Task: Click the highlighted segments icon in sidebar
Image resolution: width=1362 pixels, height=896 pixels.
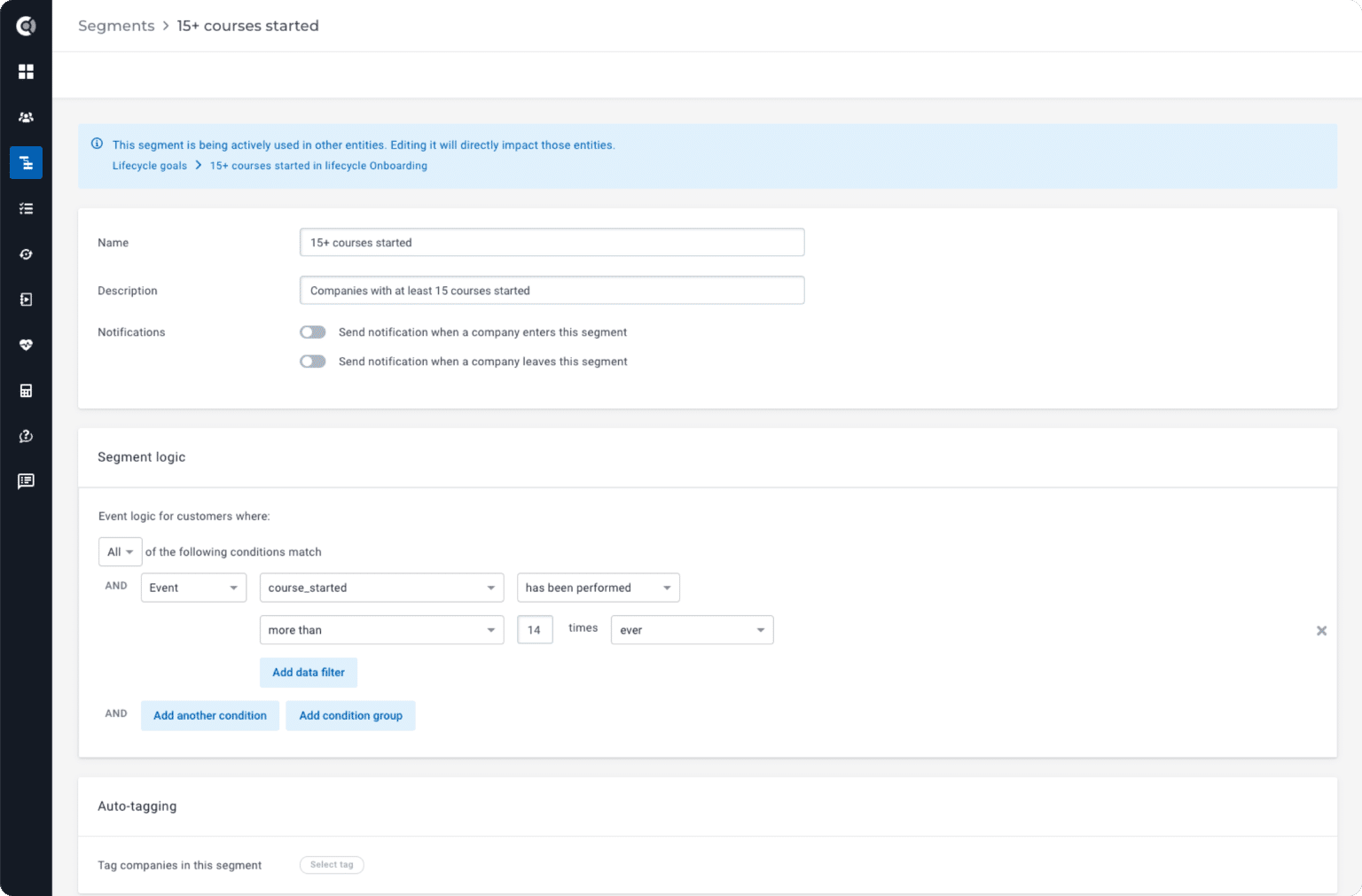Action: [26, 163]
